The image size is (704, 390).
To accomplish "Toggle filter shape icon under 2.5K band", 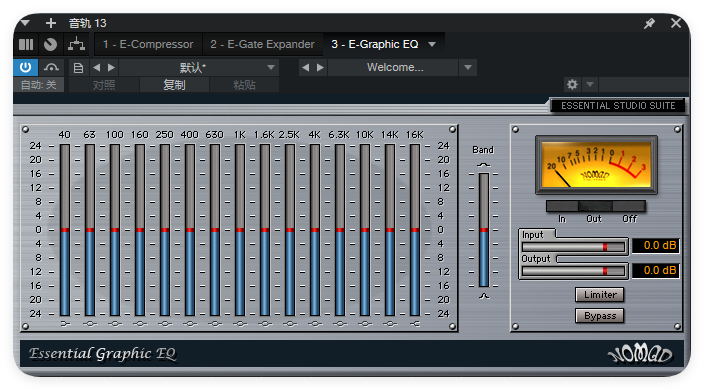I will (290, 324).
